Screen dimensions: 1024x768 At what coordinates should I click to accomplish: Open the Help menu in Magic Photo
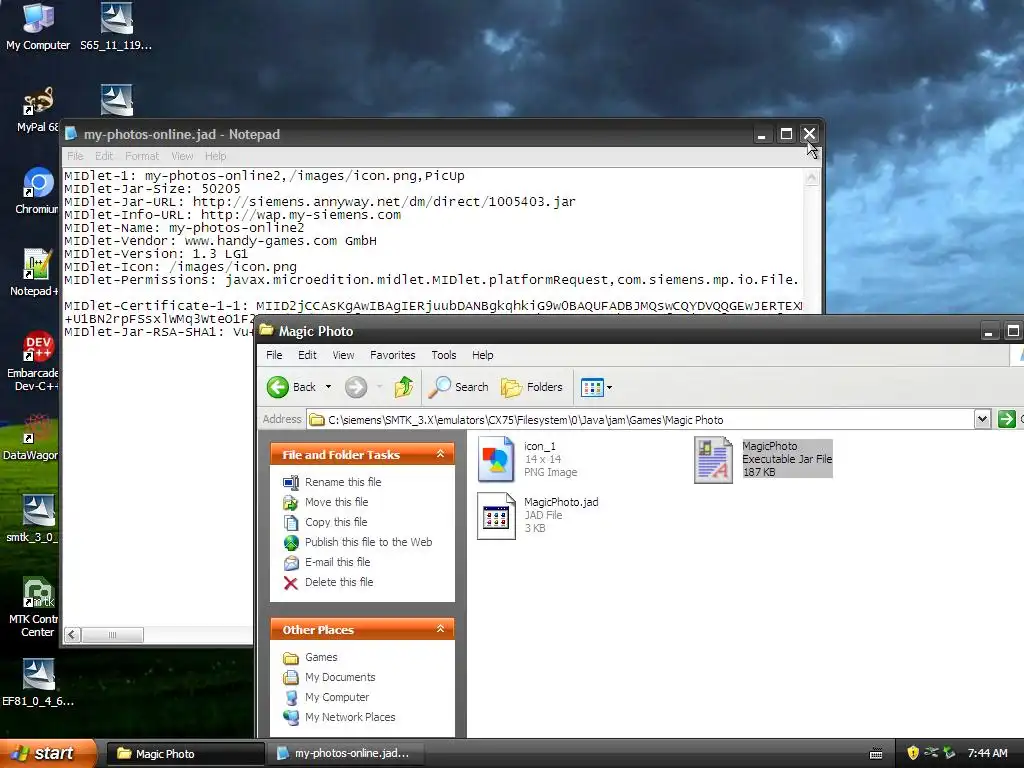[x=483, y=355]
